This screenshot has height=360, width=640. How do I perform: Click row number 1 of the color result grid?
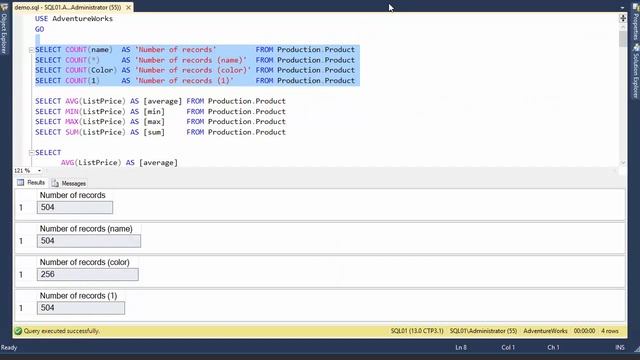21,275
